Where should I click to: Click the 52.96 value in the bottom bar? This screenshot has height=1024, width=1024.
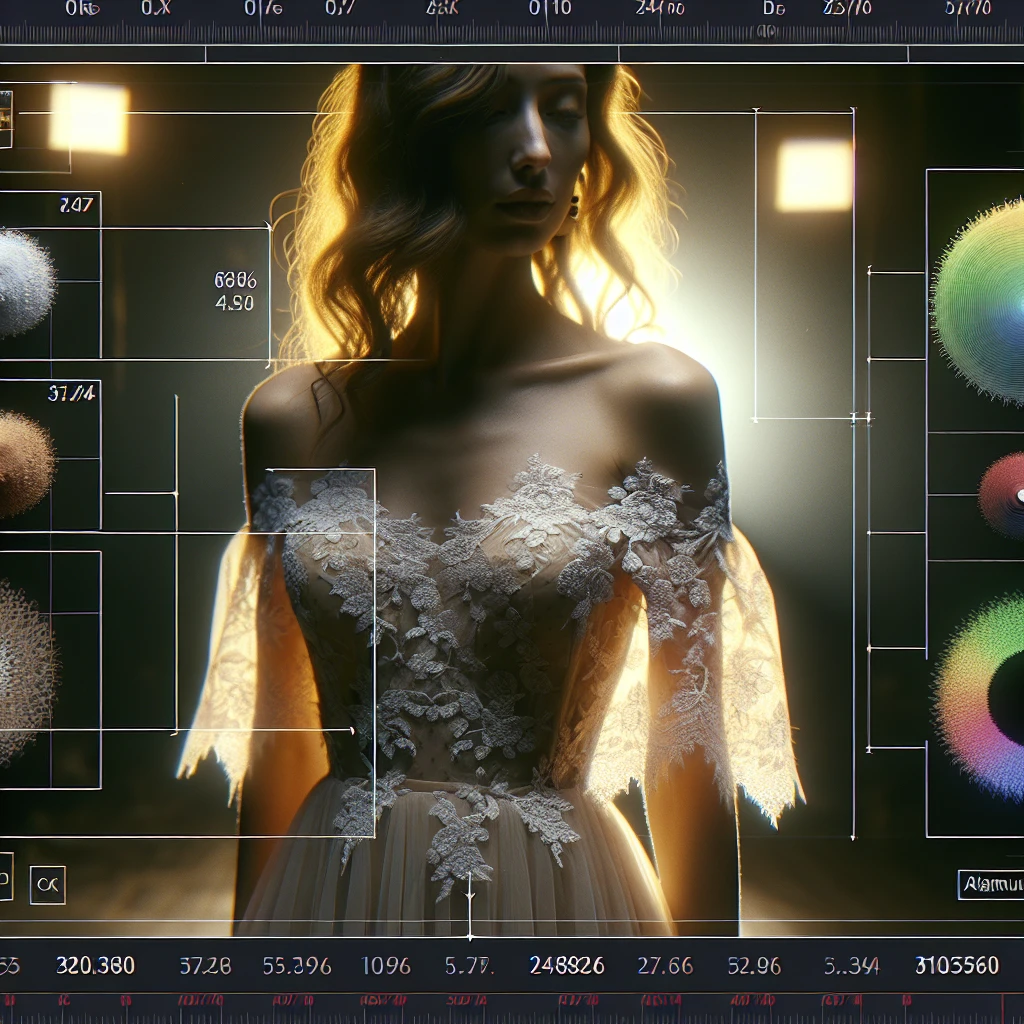pos(754,966)
